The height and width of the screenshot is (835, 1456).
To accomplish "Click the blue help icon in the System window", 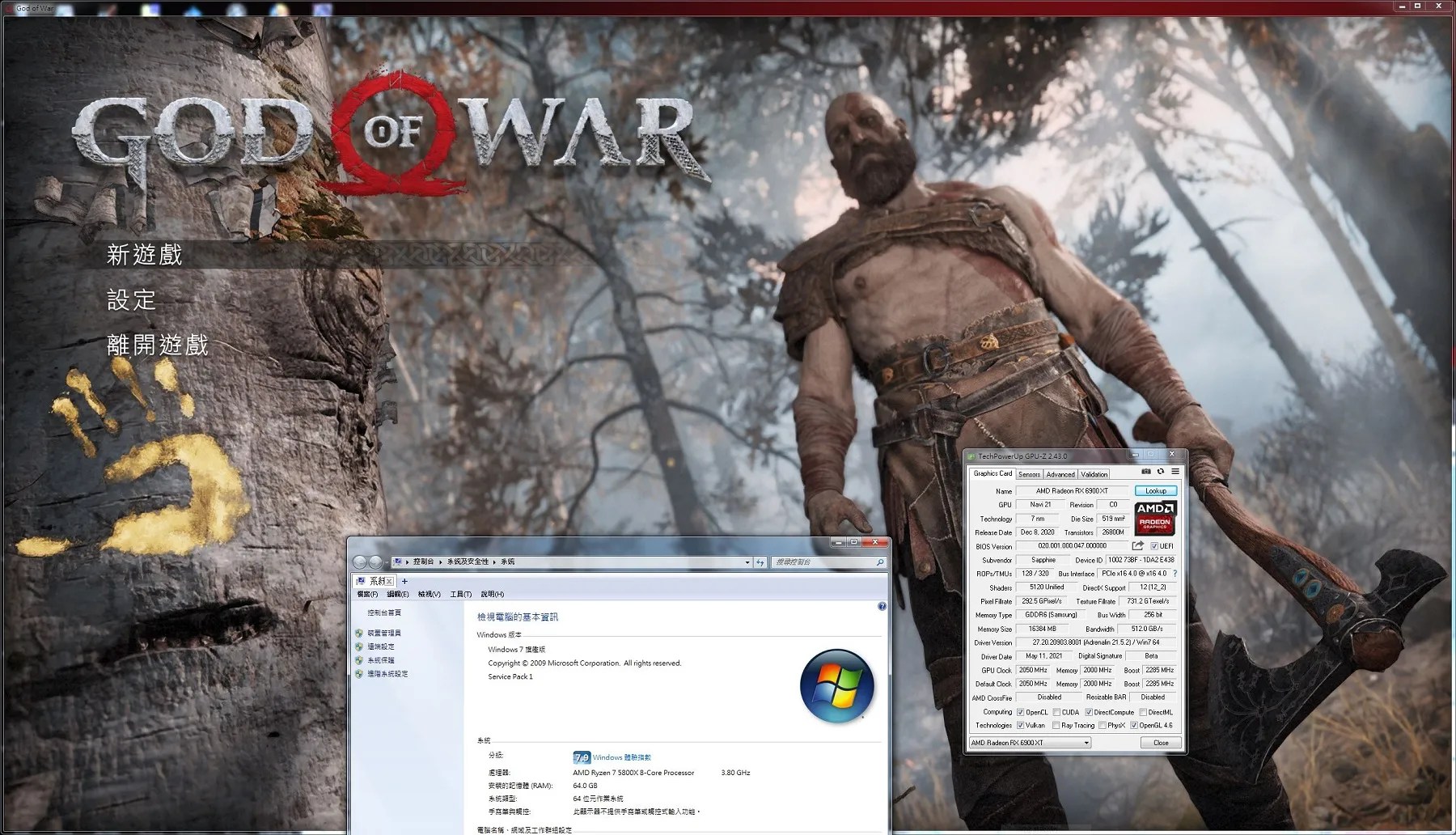I will pos(881,605).
